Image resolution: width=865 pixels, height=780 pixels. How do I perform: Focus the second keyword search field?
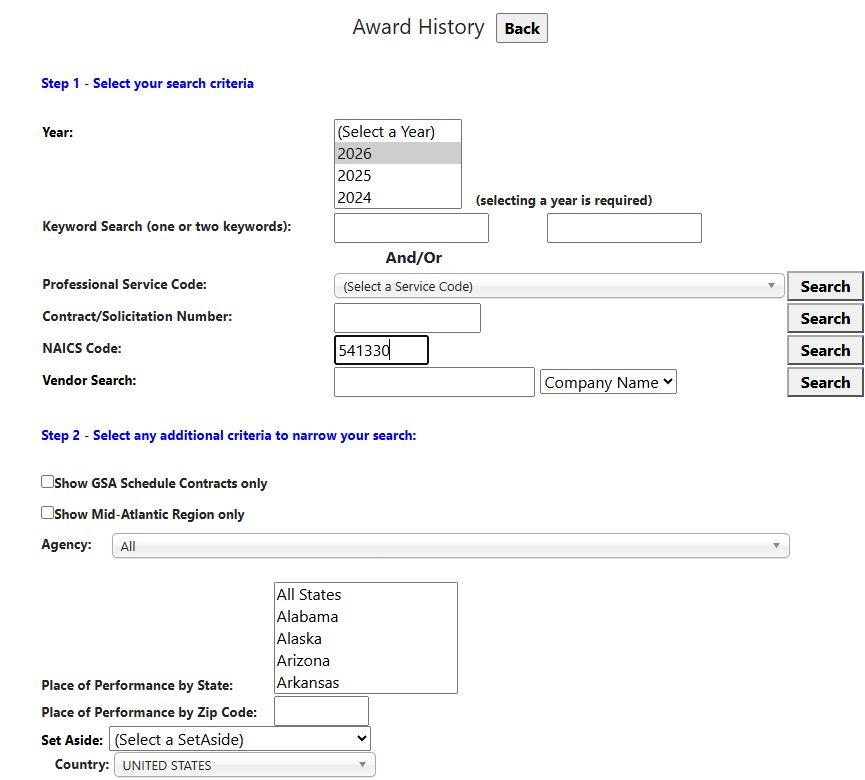point(624,228)
